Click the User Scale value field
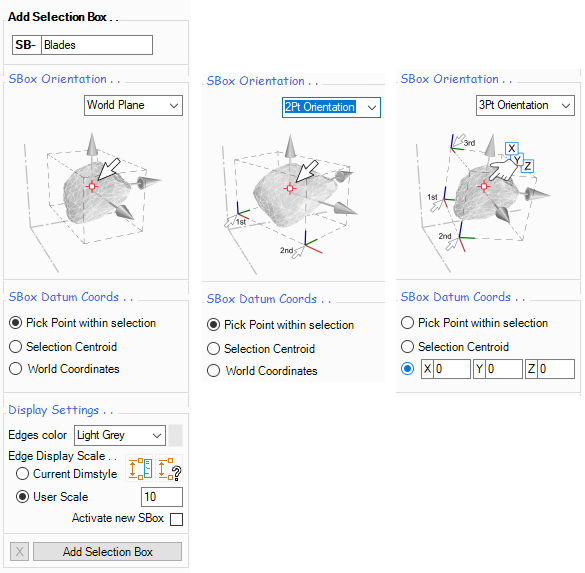The image size is (585, 573). [162, 497]
